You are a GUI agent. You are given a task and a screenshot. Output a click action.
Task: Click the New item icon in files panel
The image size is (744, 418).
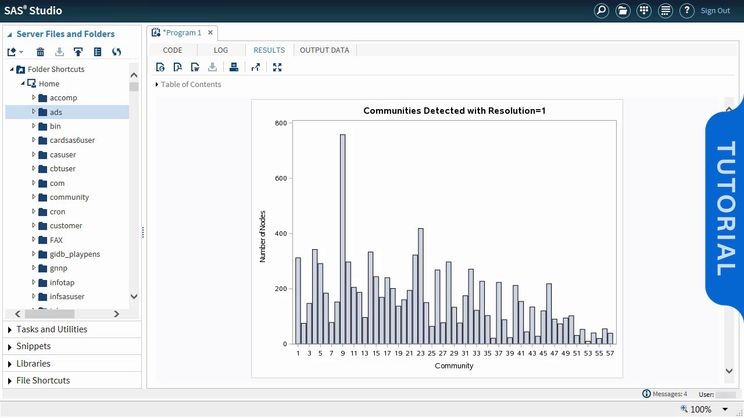click(14, 52)
